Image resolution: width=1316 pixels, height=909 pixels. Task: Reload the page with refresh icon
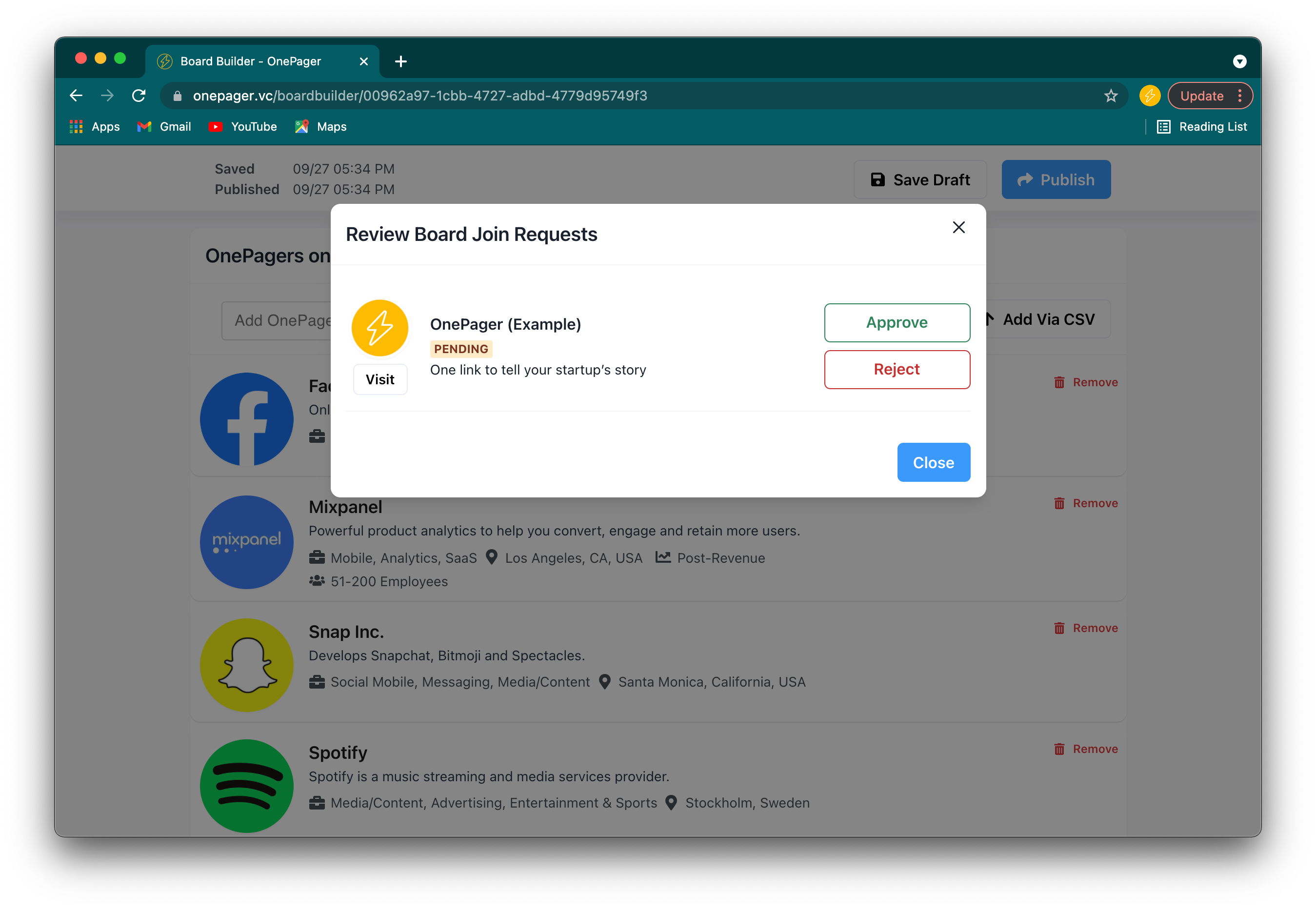[139, 96]
